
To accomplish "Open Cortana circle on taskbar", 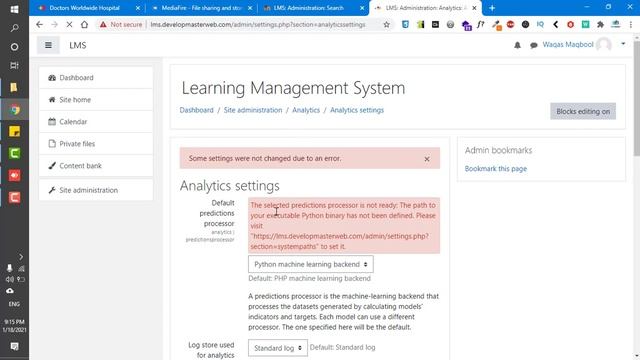I will [x=14, y=47].
